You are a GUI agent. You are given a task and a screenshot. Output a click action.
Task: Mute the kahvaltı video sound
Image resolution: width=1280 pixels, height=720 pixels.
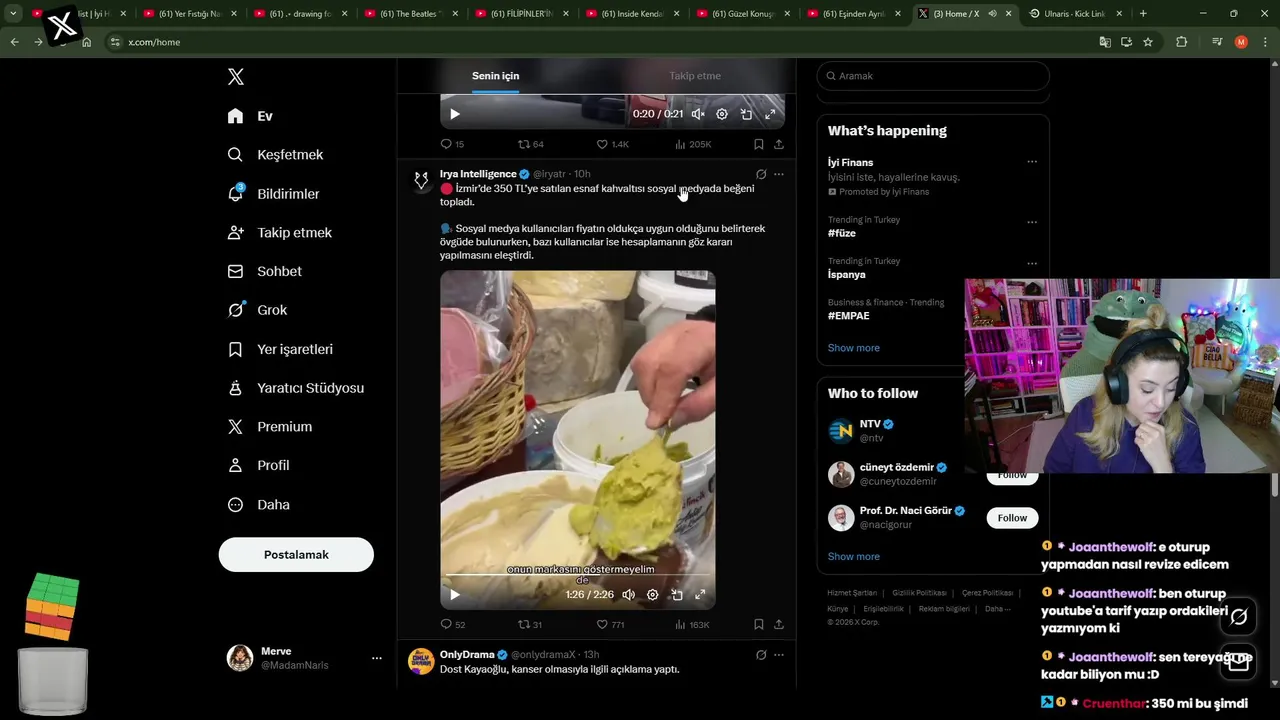point(628,595)
